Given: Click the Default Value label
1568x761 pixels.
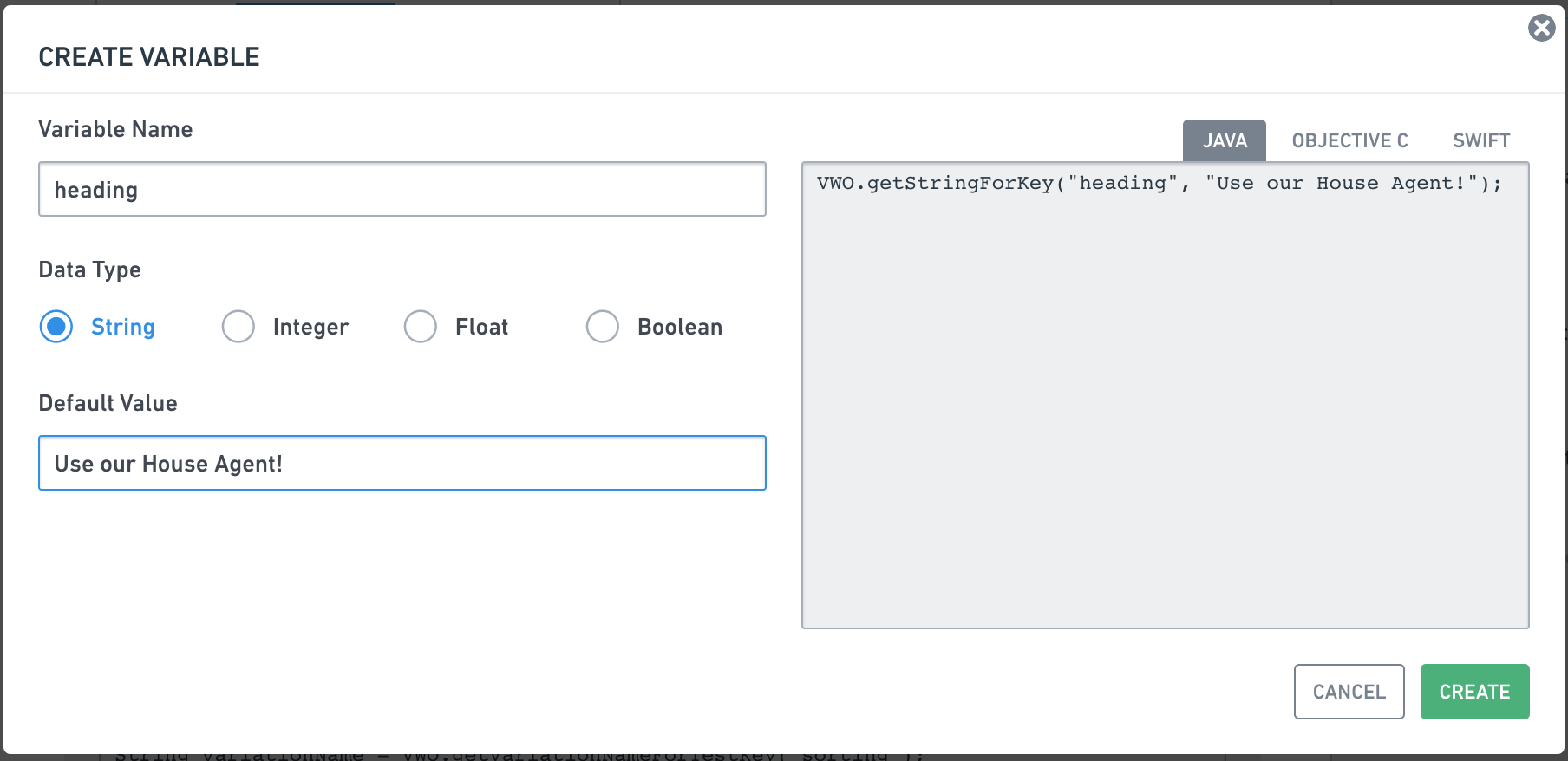Looking at the screenshot, I should (108, 403).
